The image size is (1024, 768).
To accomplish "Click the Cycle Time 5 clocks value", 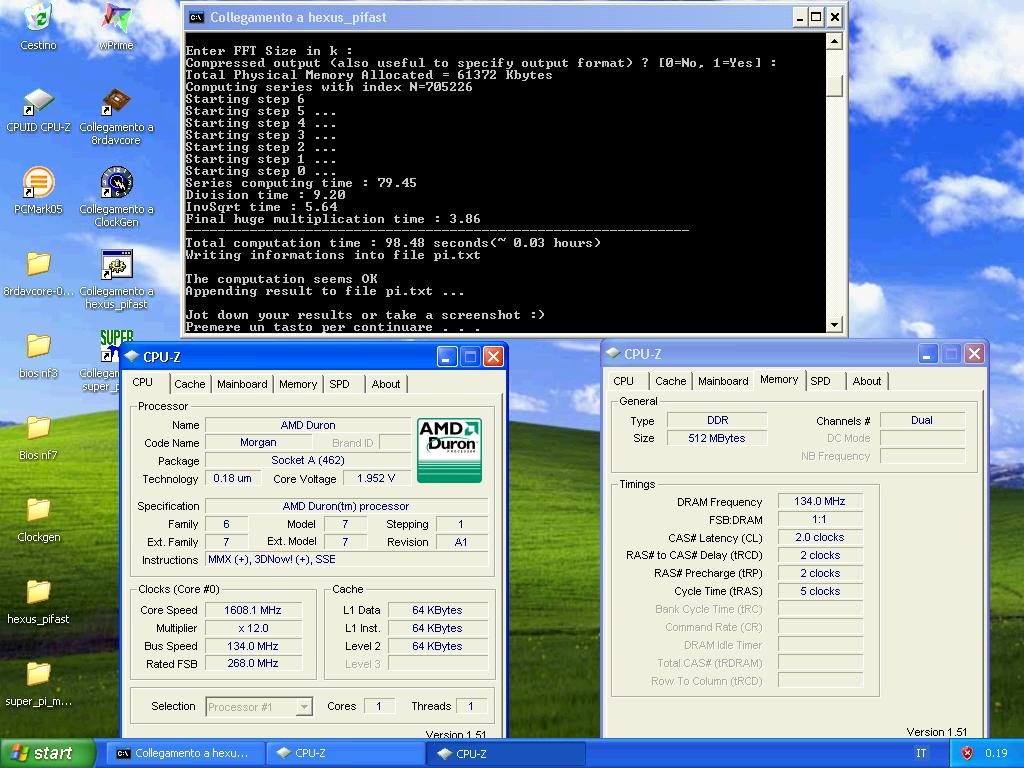I will pyautogui.click(x=820, y=591).
